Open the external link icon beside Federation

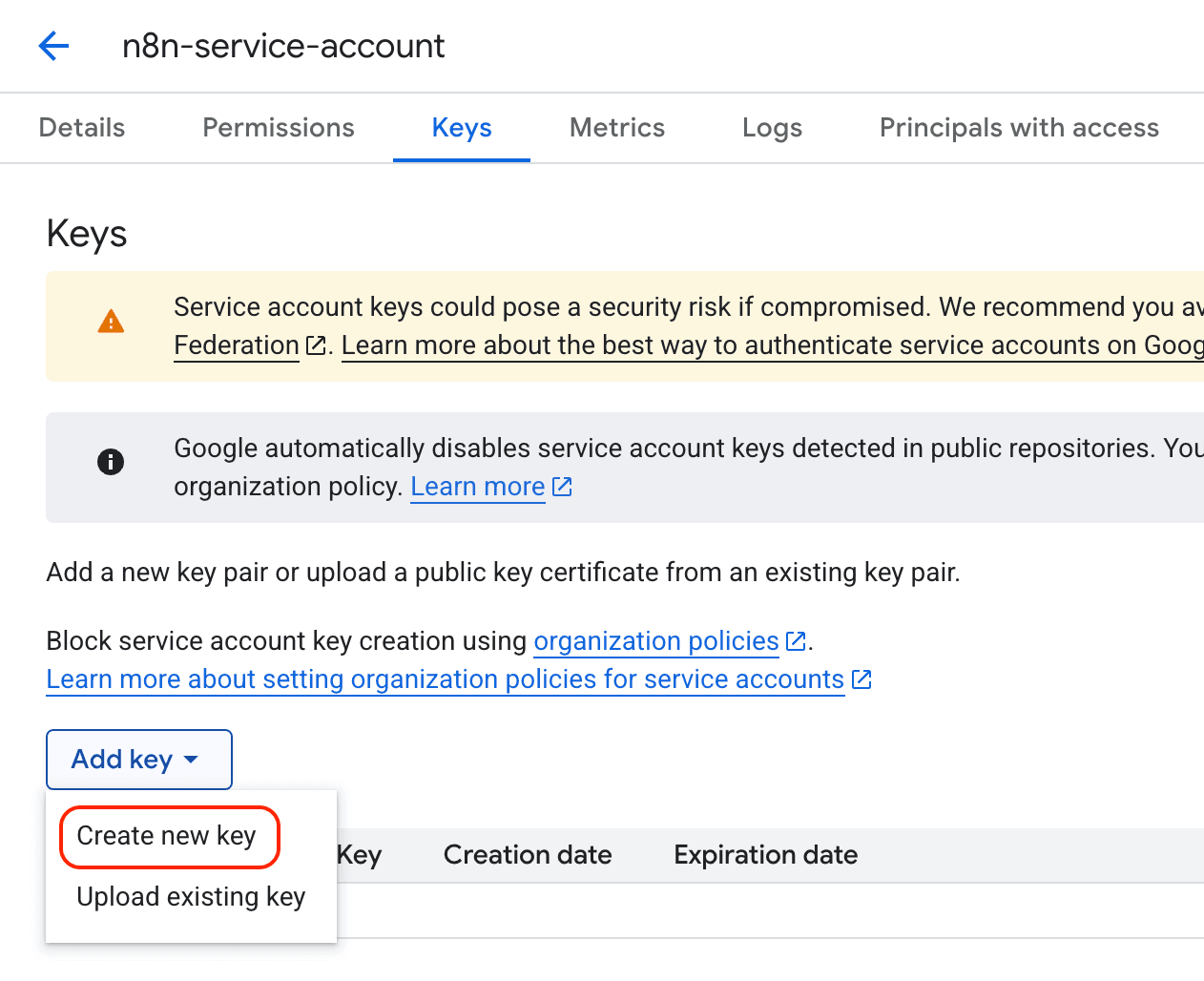[x=315, y=344]
